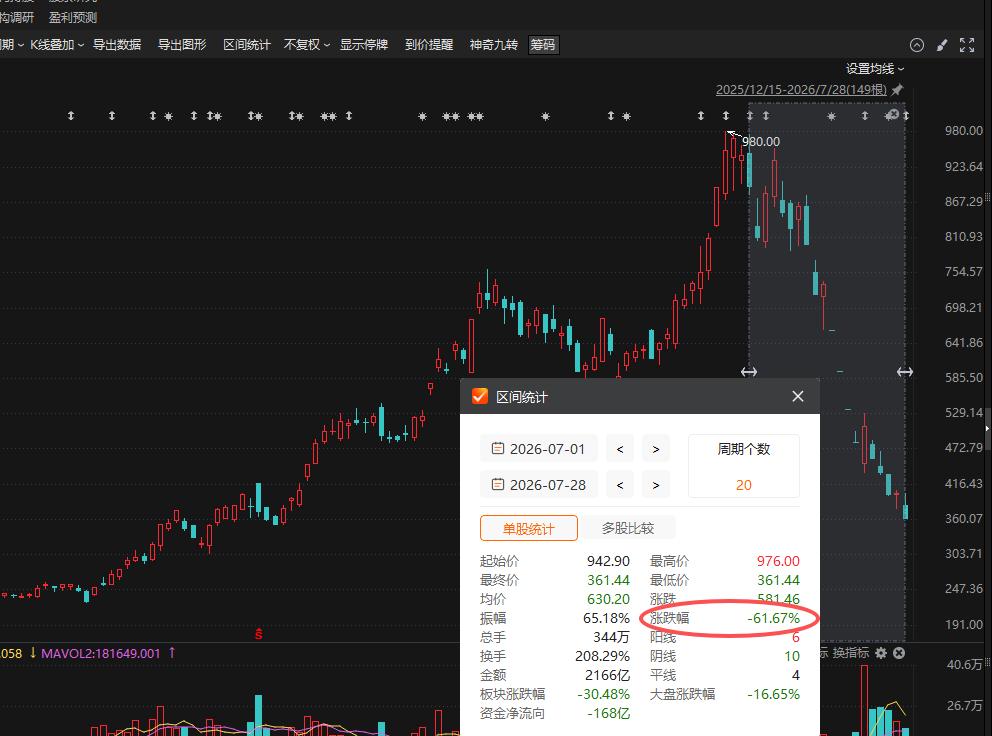Click the red S marker below chart

259,633
